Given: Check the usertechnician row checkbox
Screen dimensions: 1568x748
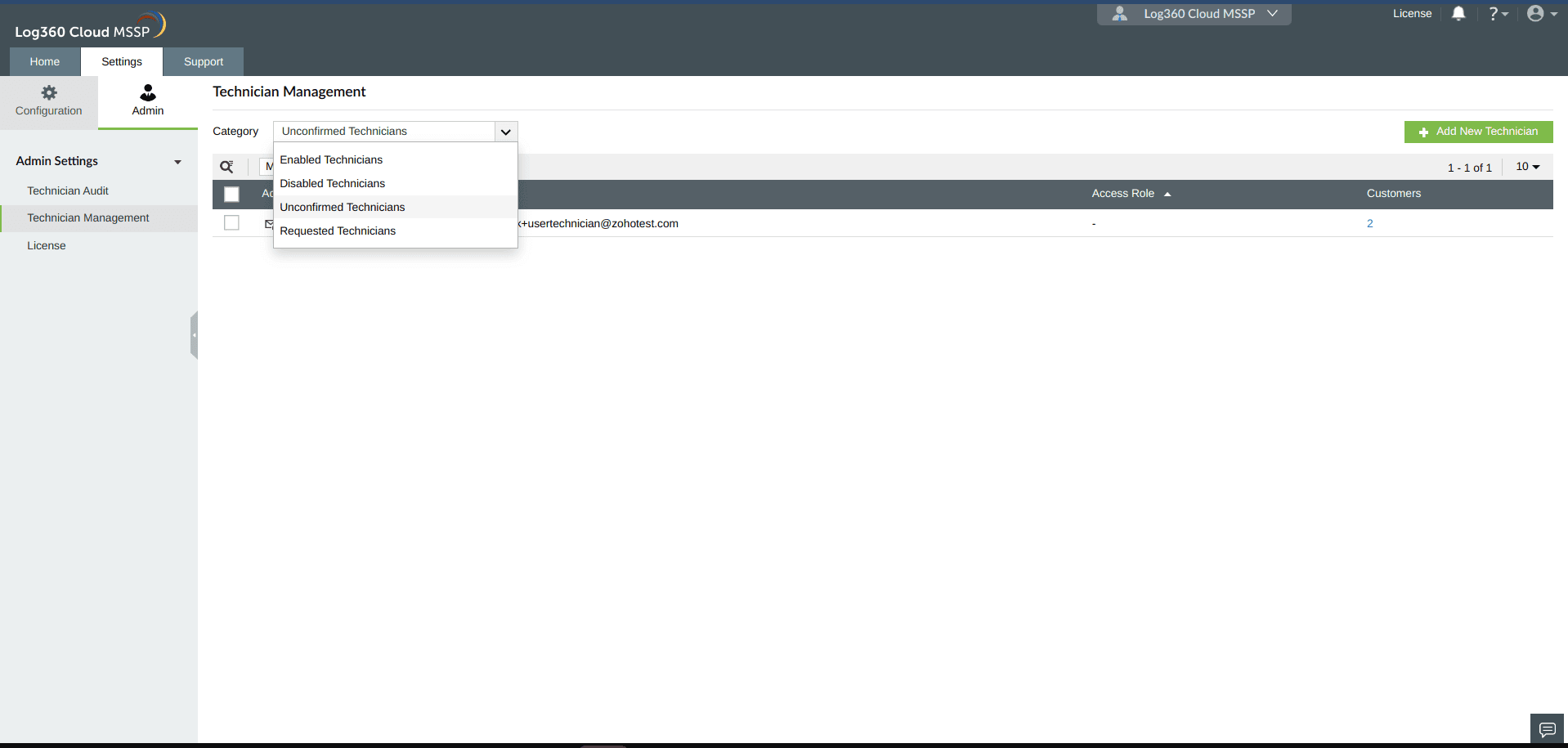Looking at the screenshot, I should pyautogui.click(x=231, y=222).
